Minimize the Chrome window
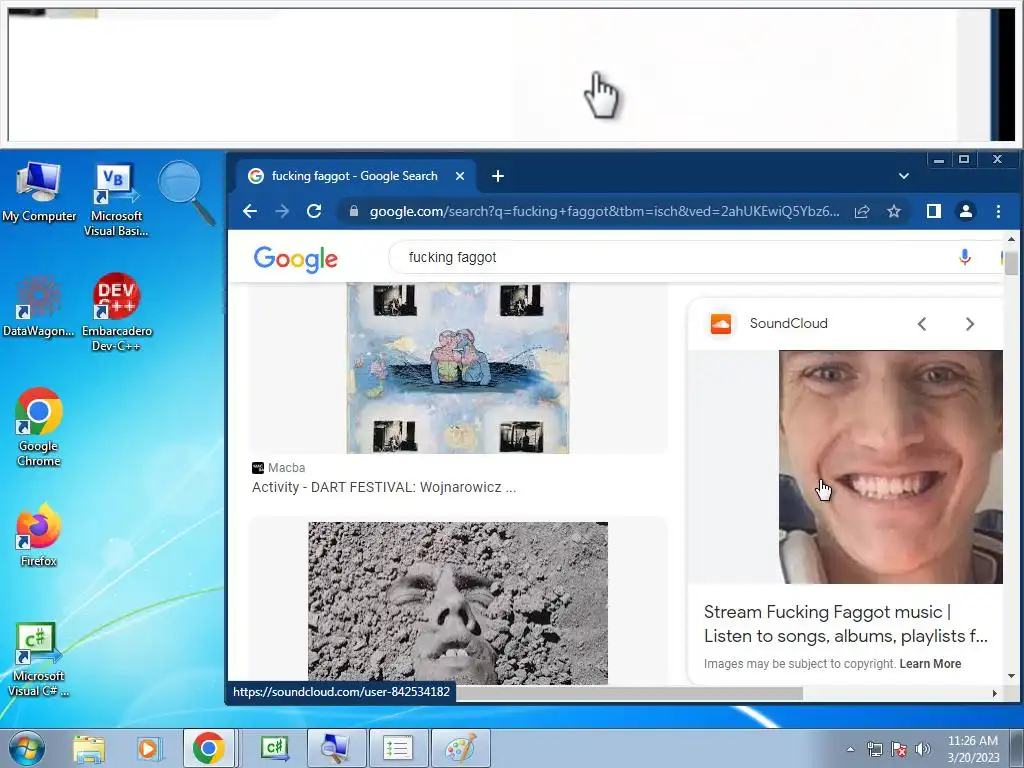Screen dimensions: 1024x768 click(x=939, y=160)
